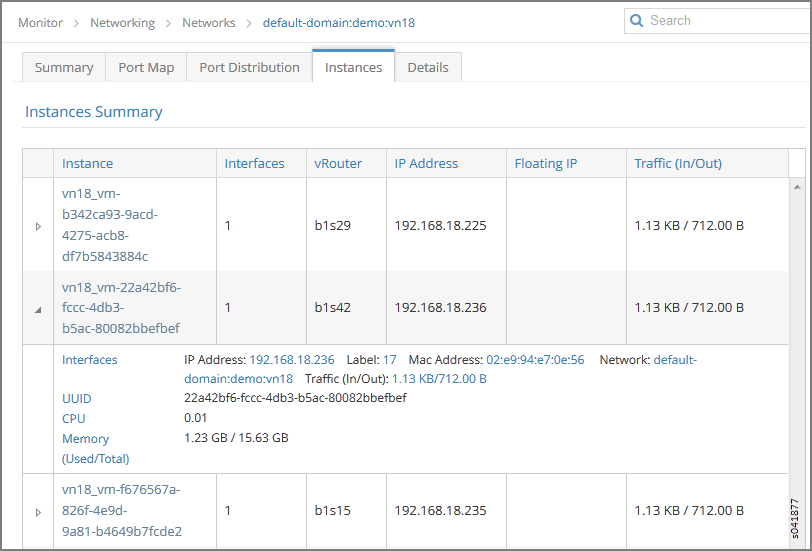The width and height of the screenshot is (812, 551).
Task: Sort by the vRouter column header
Action: coord(338,163)
